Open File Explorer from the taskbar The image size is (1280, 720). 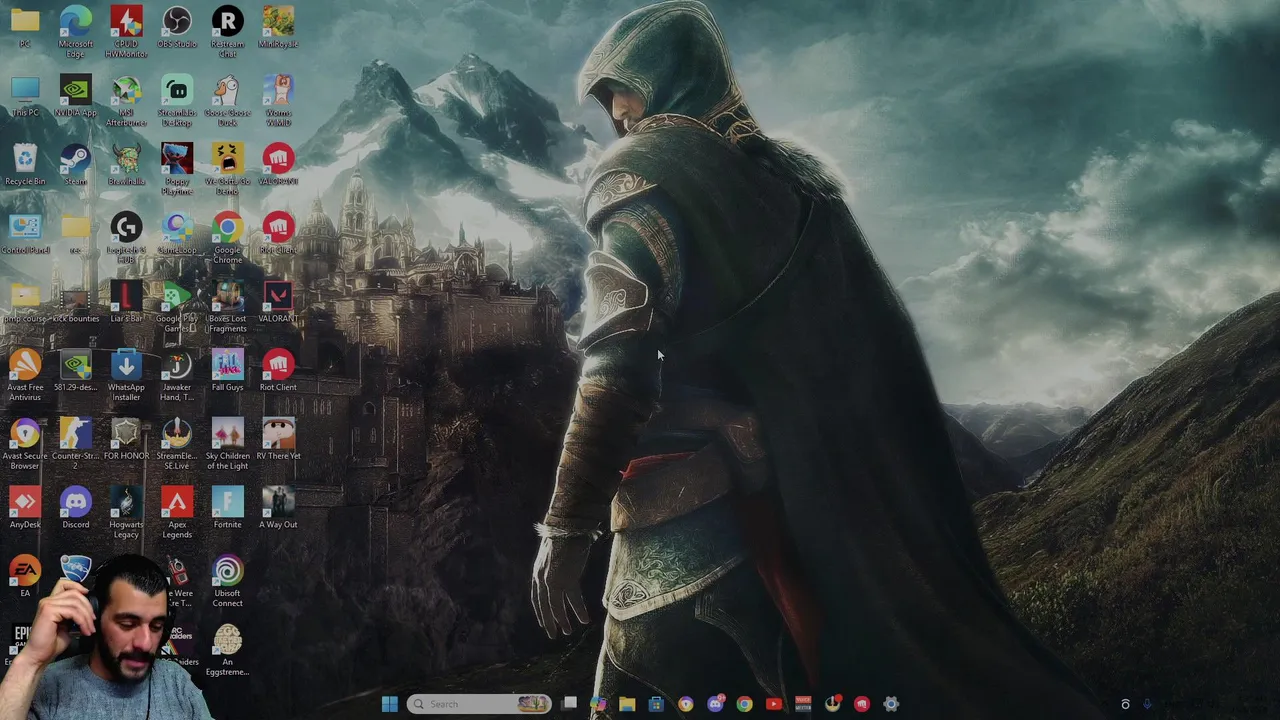coord(627,704)
